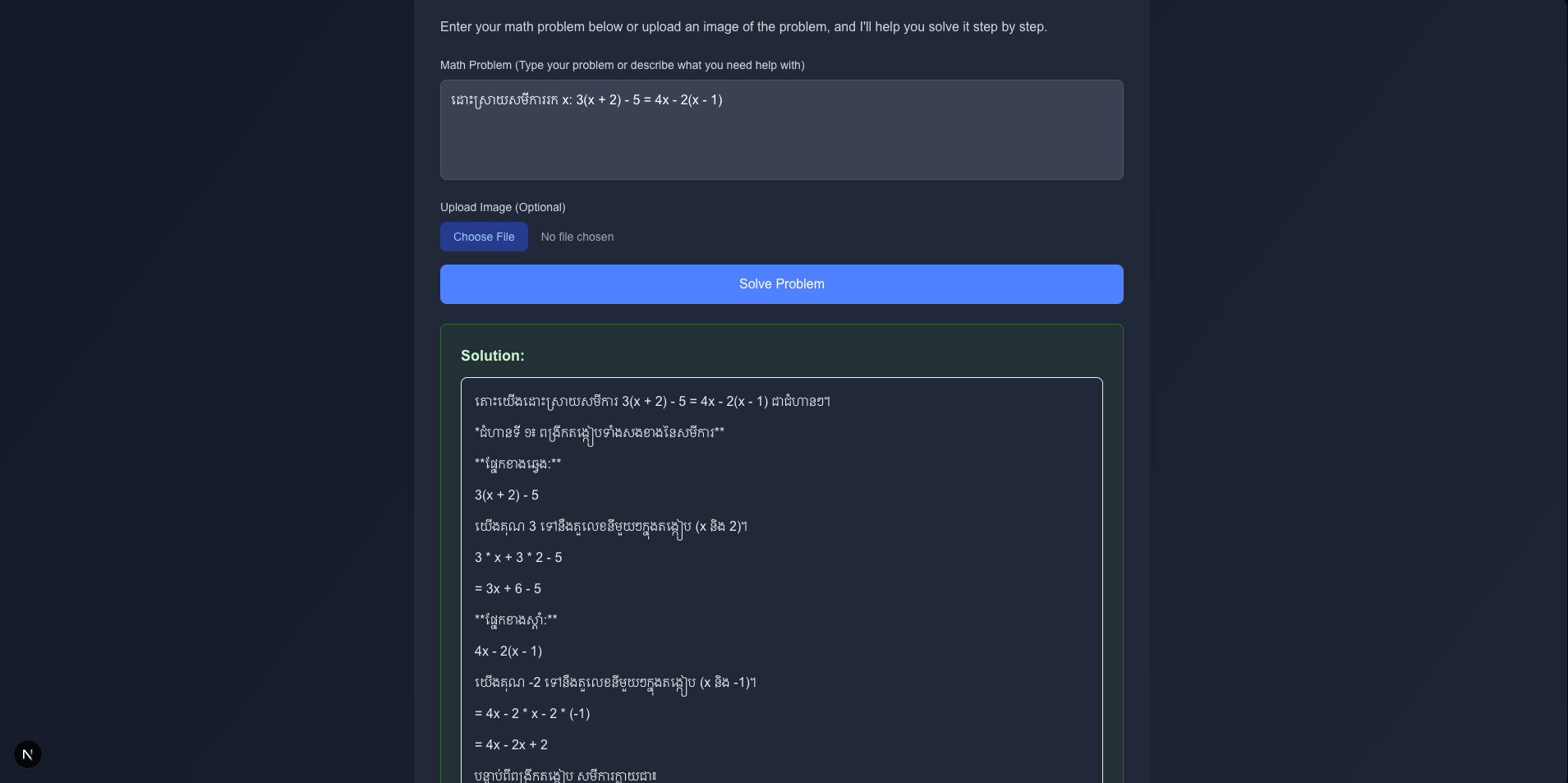The height and width of the screenshot is (783, 1568).
Task: Click the solution line '3(x + 2) - 5'
Action: click(x=507, y=495)
